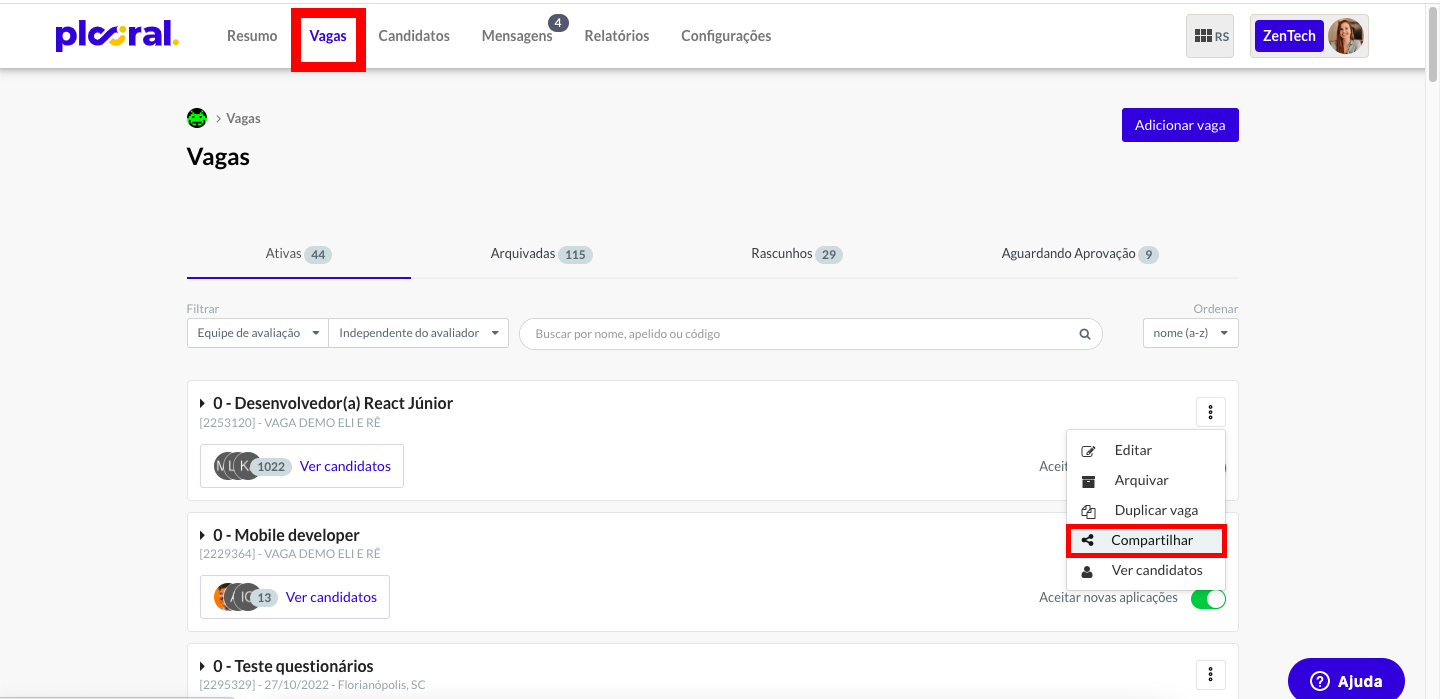Click the Arquivadas count badge 115
This screenshot has width=1440, height=699.
pyautogui.click(x=575, y=255)
